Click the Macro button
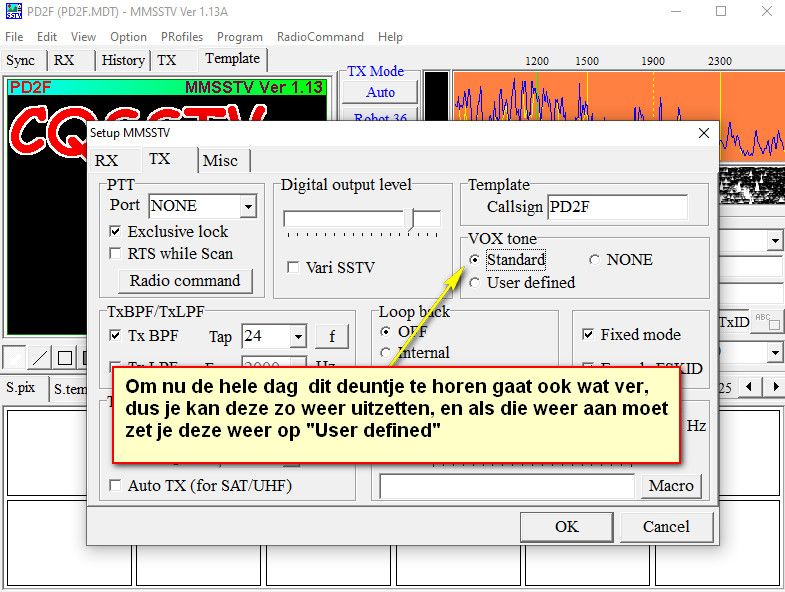 tap(671, 486)
